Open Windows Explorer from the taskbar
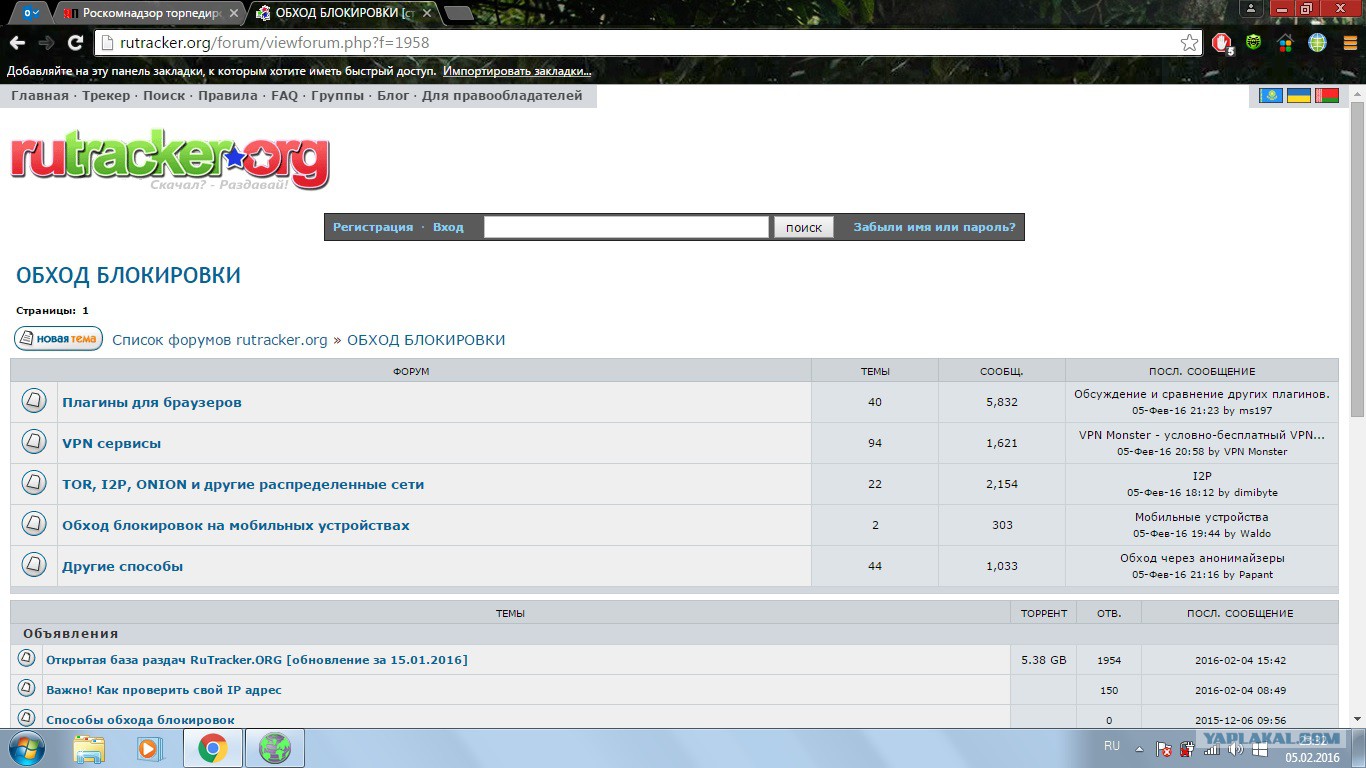 tap(89, 748)
